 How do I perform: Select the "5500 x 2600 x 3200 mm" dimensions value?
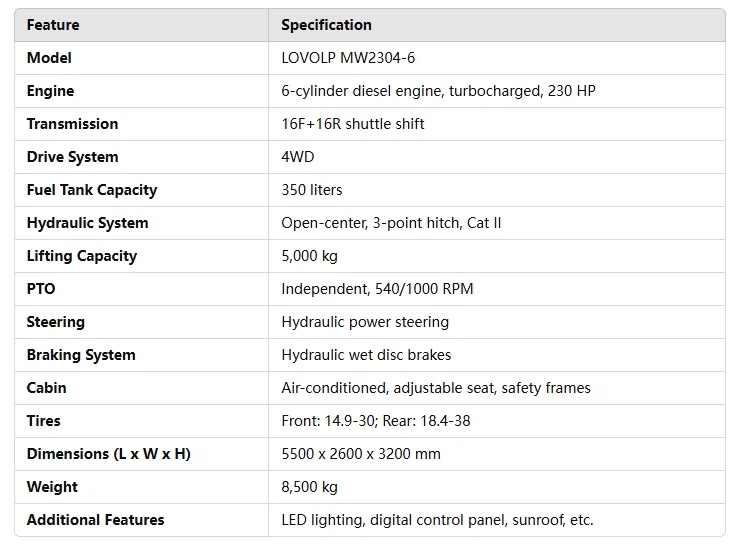361,454
